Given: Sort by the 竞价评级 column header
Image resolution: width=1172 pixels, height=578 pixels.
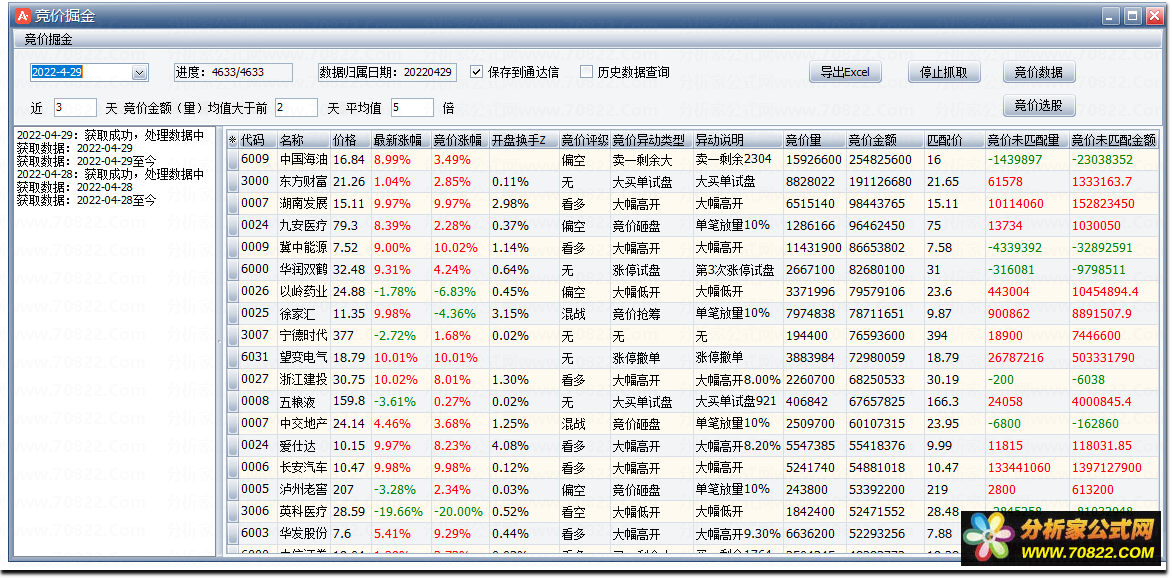Looking at the screenshot, I should coord(585,140).
